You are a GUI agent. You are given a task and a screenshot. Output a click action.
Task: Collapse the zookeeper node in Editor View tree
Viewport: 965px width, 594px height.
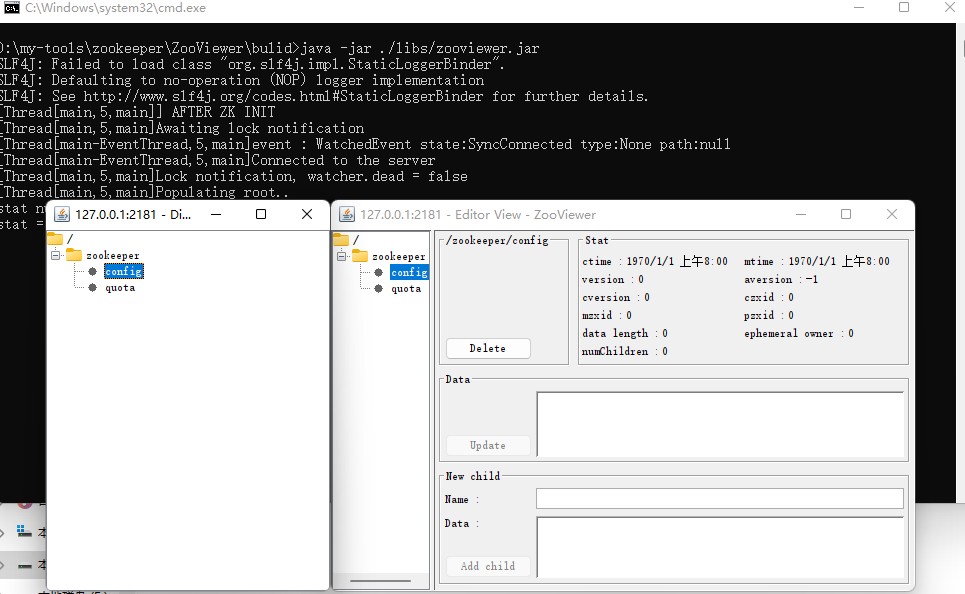point(341,256)
